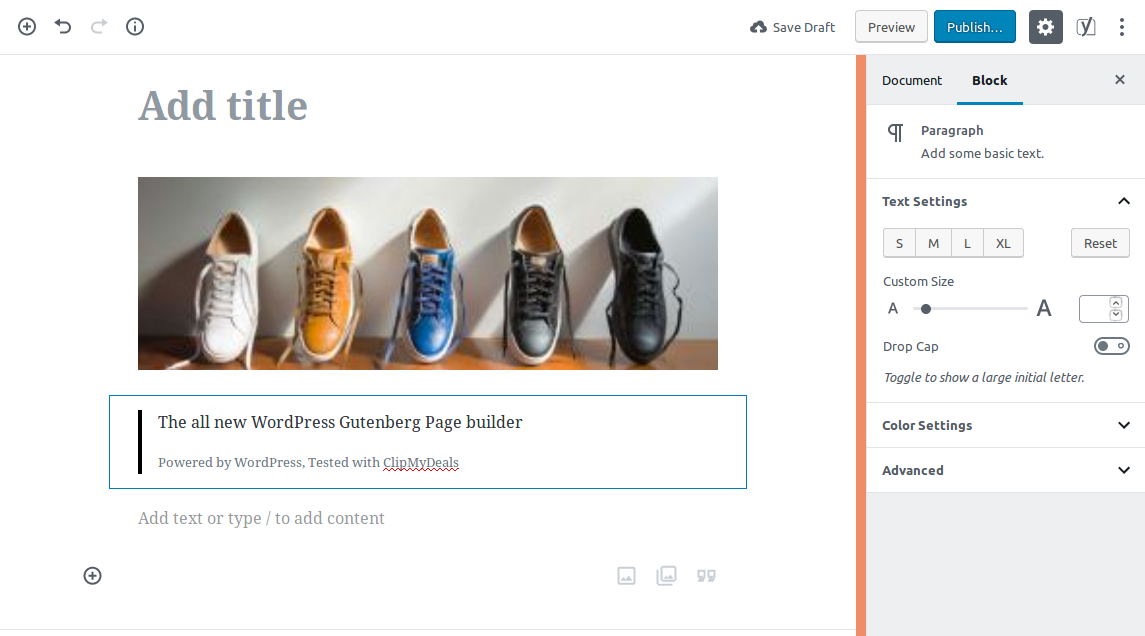Decrease custom size with the down stepper

(1116, 315)
